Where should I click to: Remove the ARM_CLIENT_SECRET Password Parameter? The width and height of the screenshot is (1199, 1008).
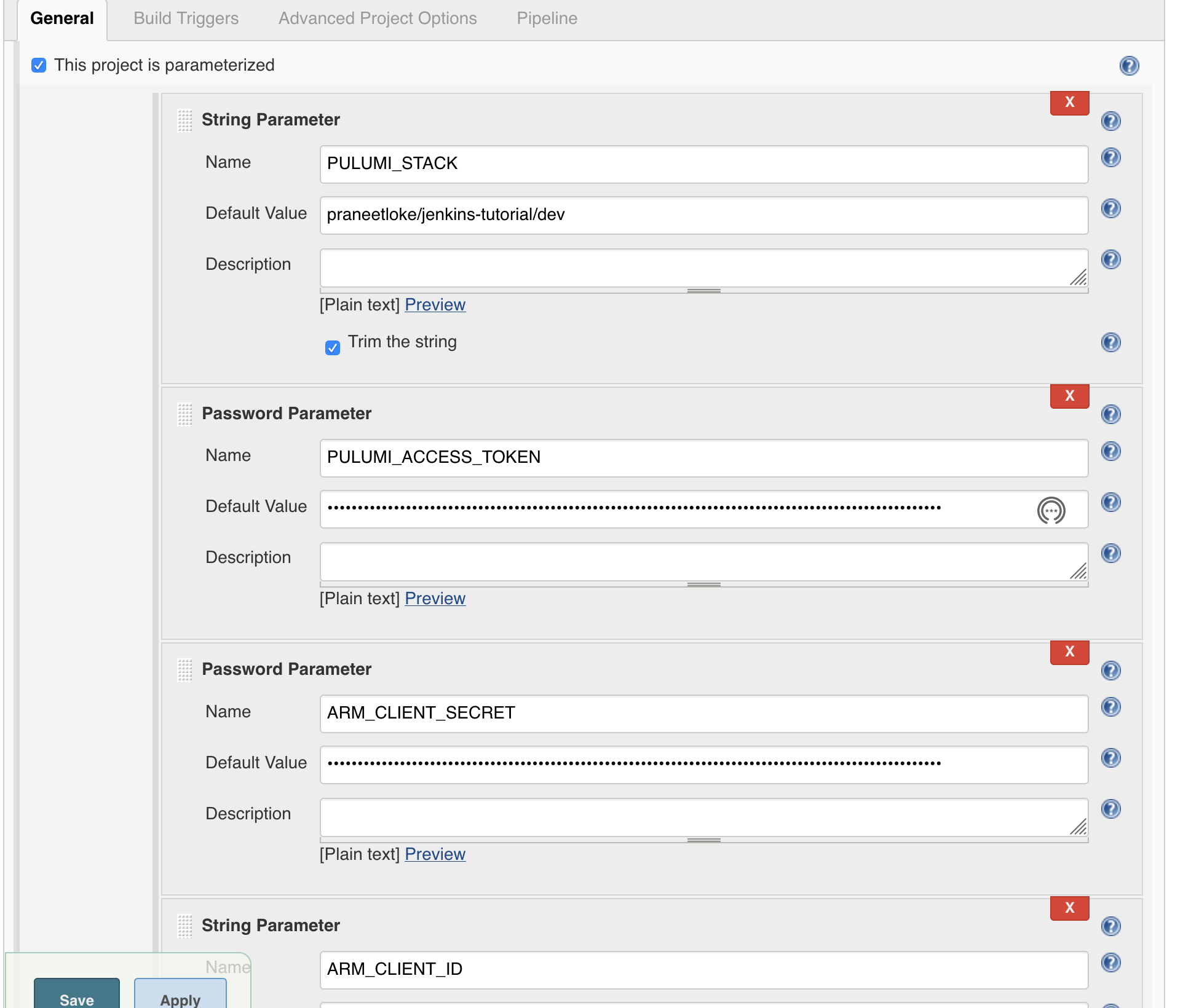[x=1068, y=651]
